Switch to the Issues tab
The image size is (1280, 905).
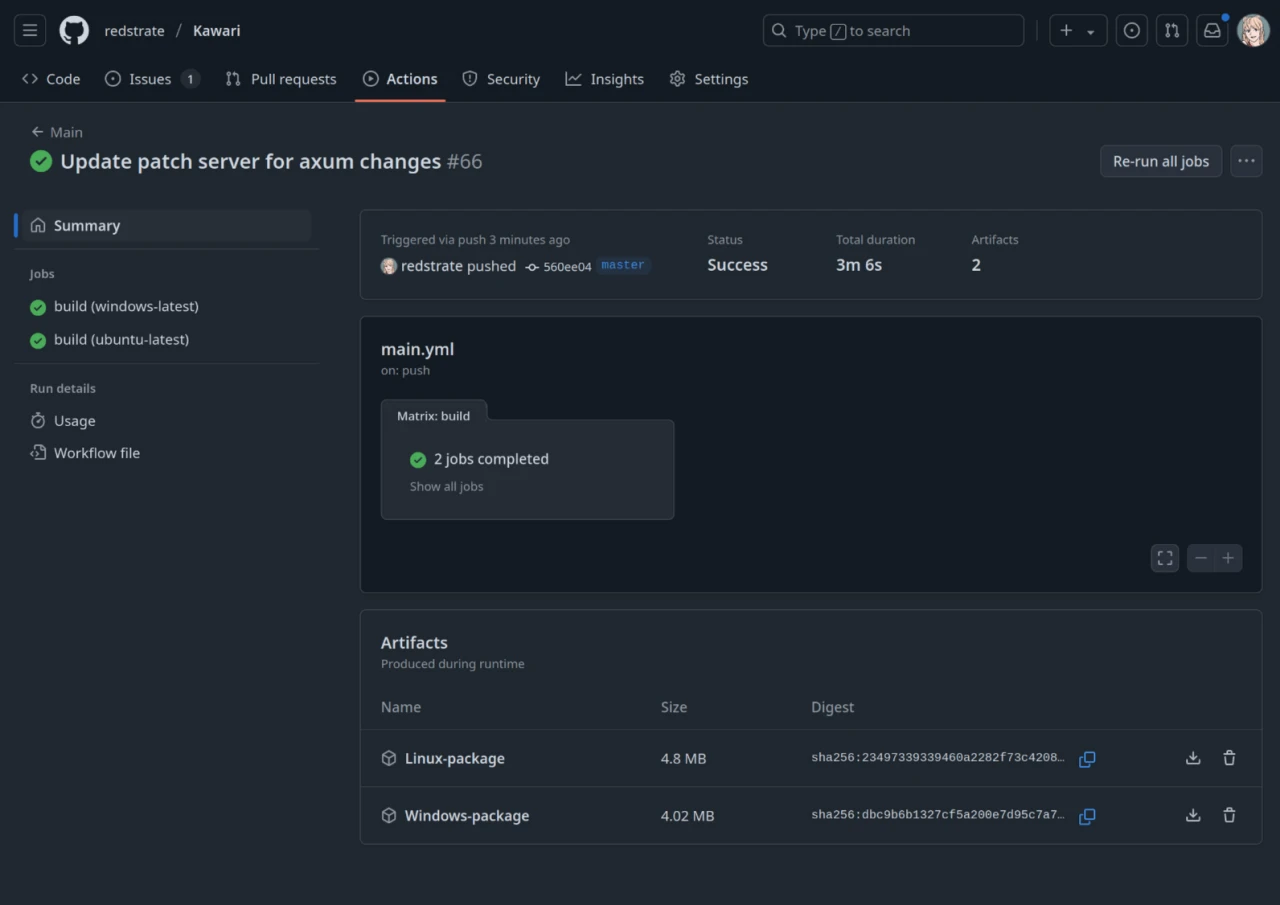[x=152, y=79]
